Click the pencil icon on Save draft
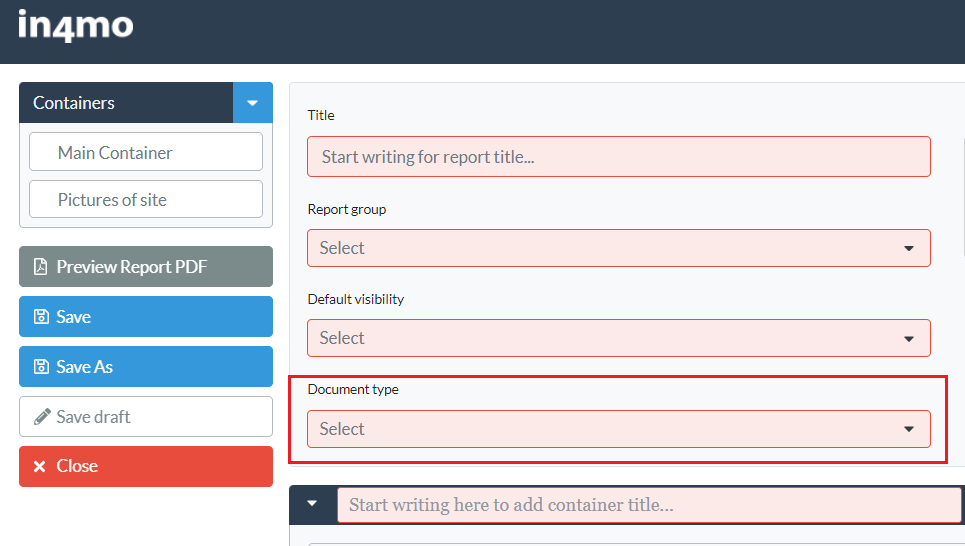The image size is (965, 546). [42, 417]
